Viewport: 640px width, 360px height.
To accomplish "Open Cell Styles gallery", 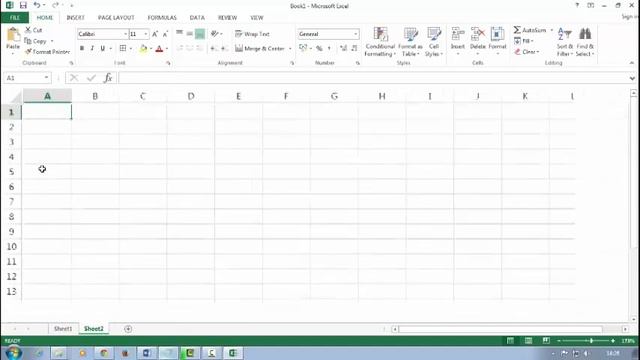I will point(434,42).
